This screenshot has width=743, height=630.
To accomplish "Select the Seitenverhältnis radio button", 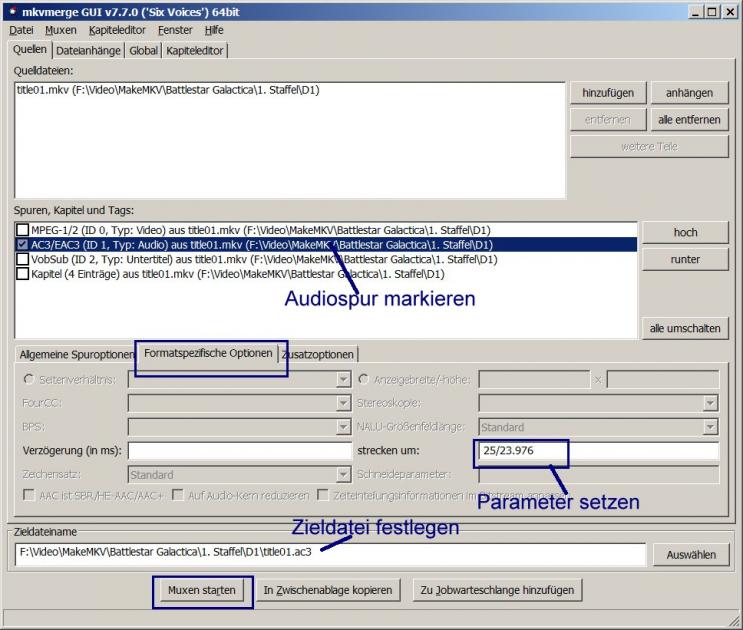I will (x=29, y=379).
